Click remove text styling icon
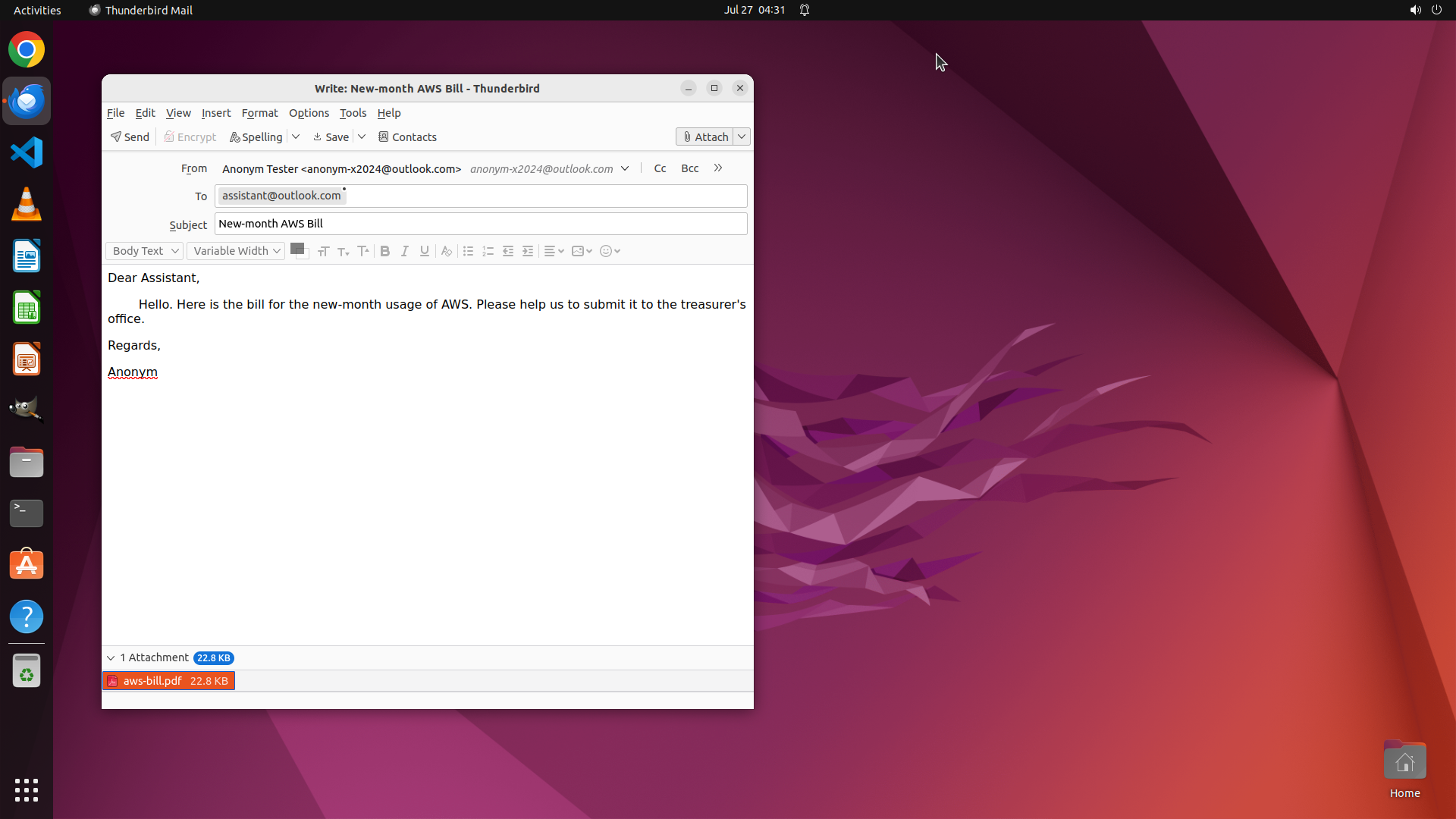The image size is (1456, 819). pyautogui.click(x=447, y=251)
